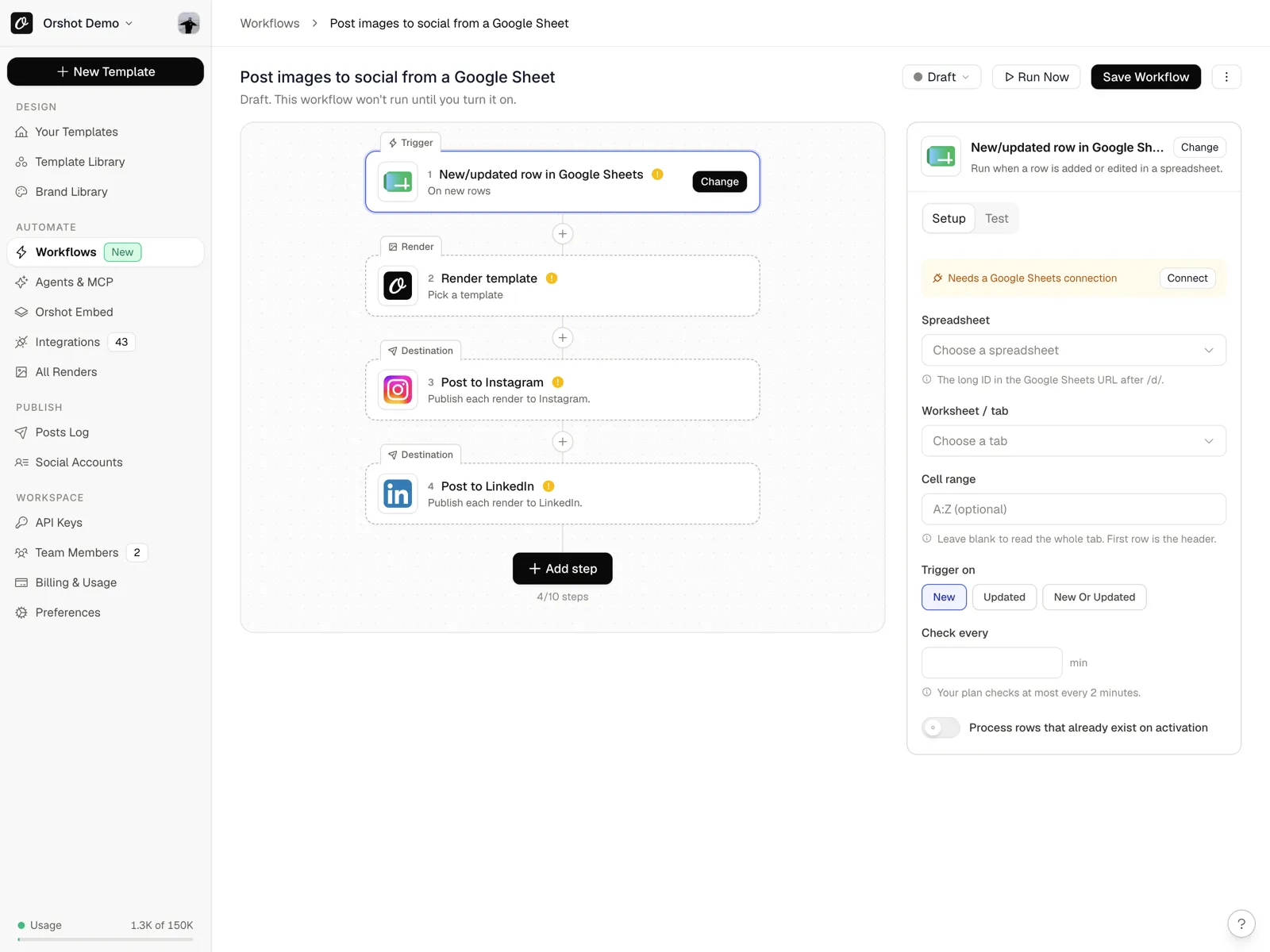Open the user avatar menu
This screenshot has height=952, width=1270.
pos(188,23)
